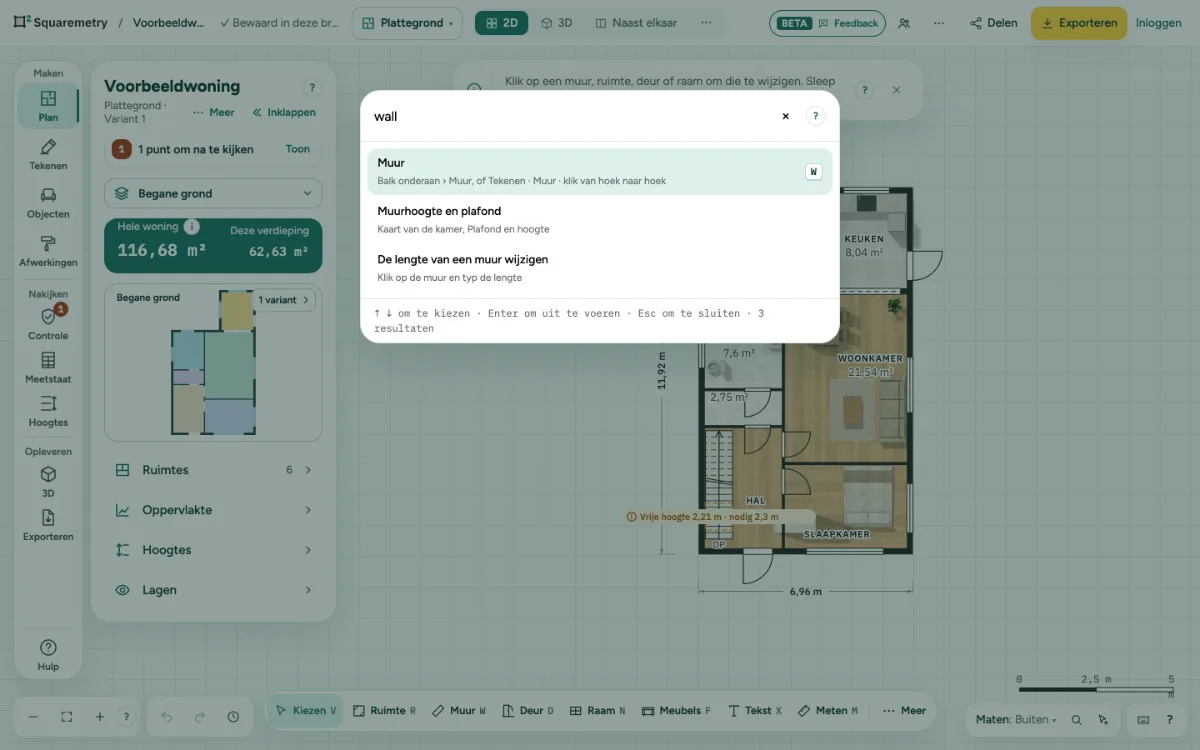This screenshot has width=1200, height=750.
Task: Open the Tekenen tool in sidebar
Action: (48, 155)
